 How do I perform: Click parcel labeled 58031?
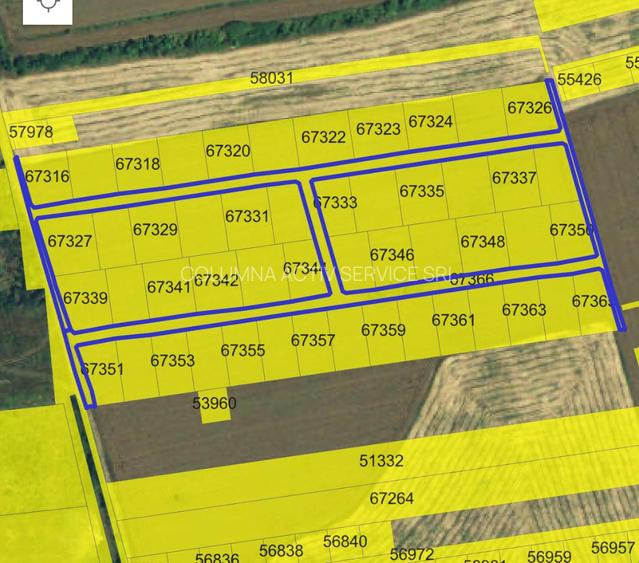point(271,77)
